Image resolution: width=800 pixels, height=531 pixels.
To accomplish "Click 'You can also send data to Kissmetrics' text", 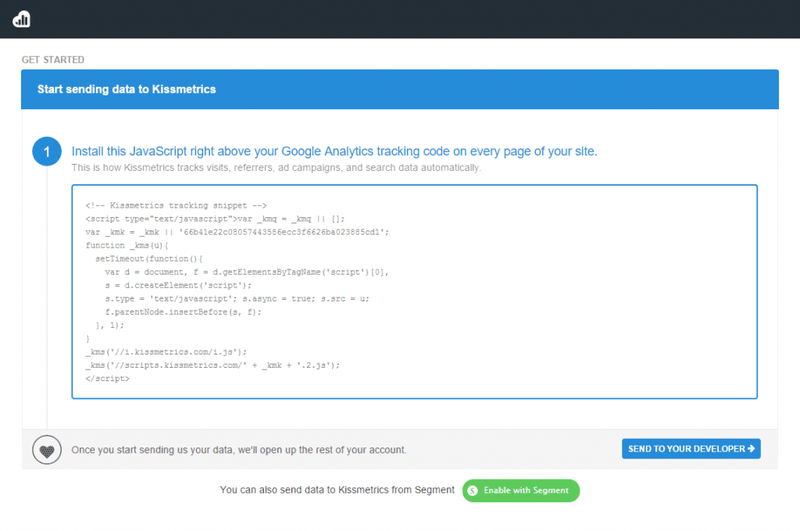I will (337, 490).
